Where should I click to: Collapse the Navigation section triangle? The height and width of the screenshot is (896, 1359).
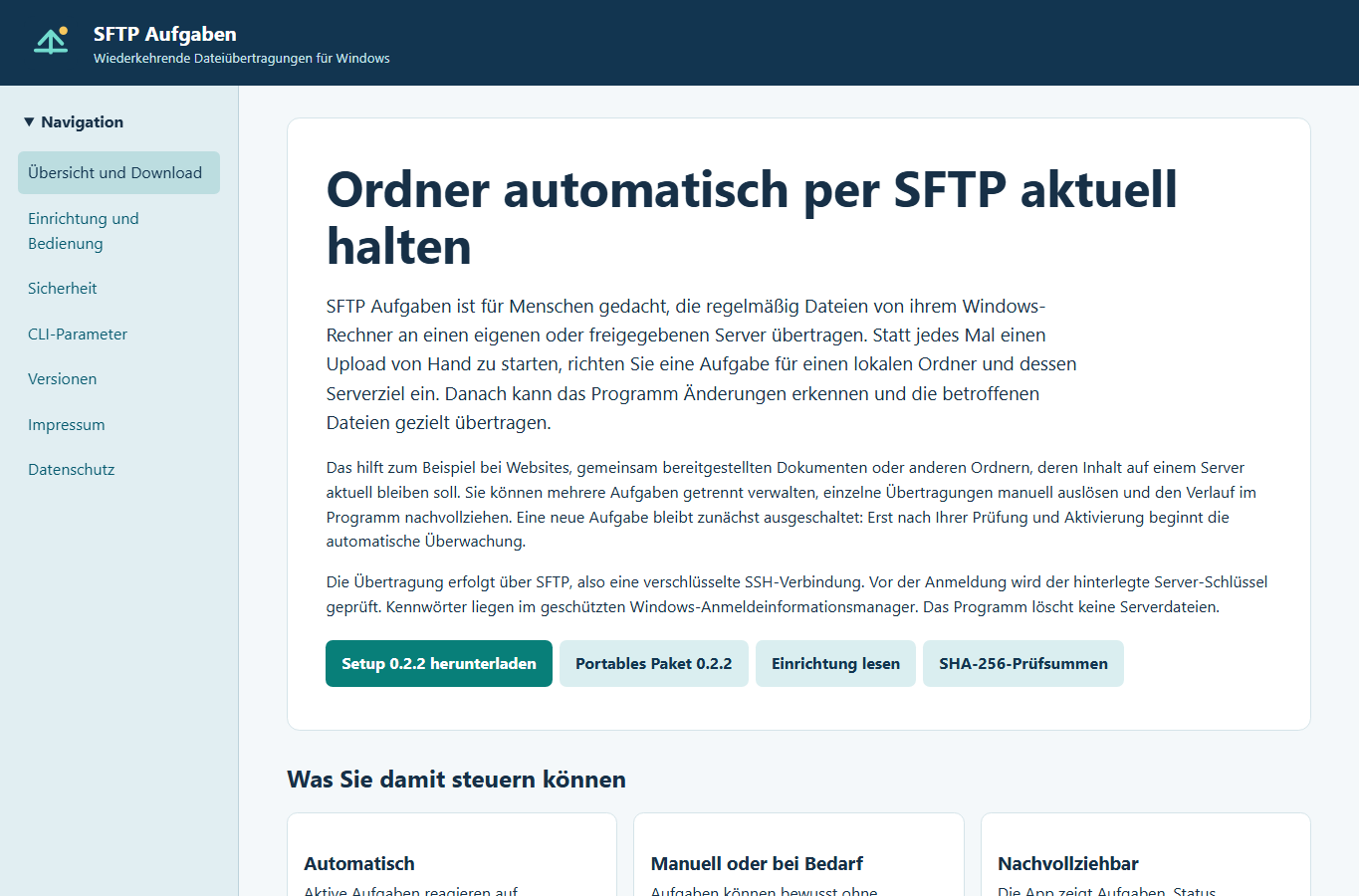point(30,121)
